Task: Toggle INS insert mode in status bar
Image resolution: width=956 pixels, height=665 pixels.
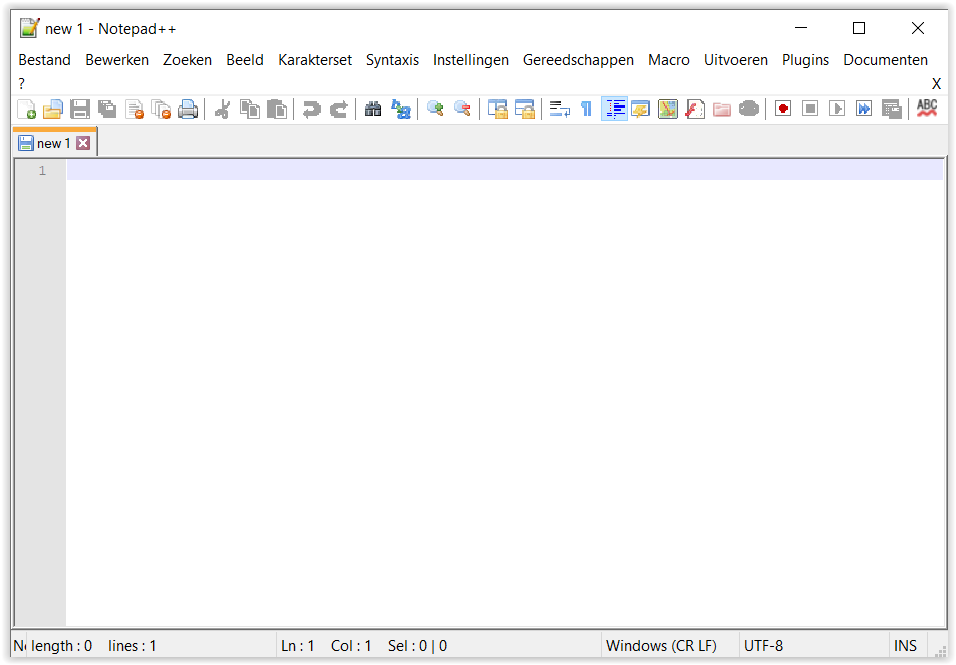Action: coord(905,645)
